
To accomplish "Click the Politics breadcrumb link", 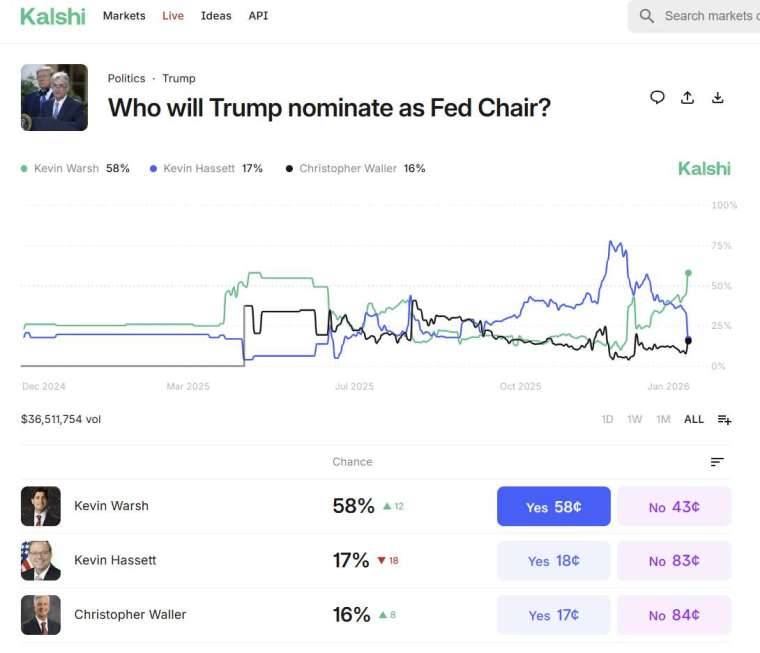I will click(x=126, y=78).
